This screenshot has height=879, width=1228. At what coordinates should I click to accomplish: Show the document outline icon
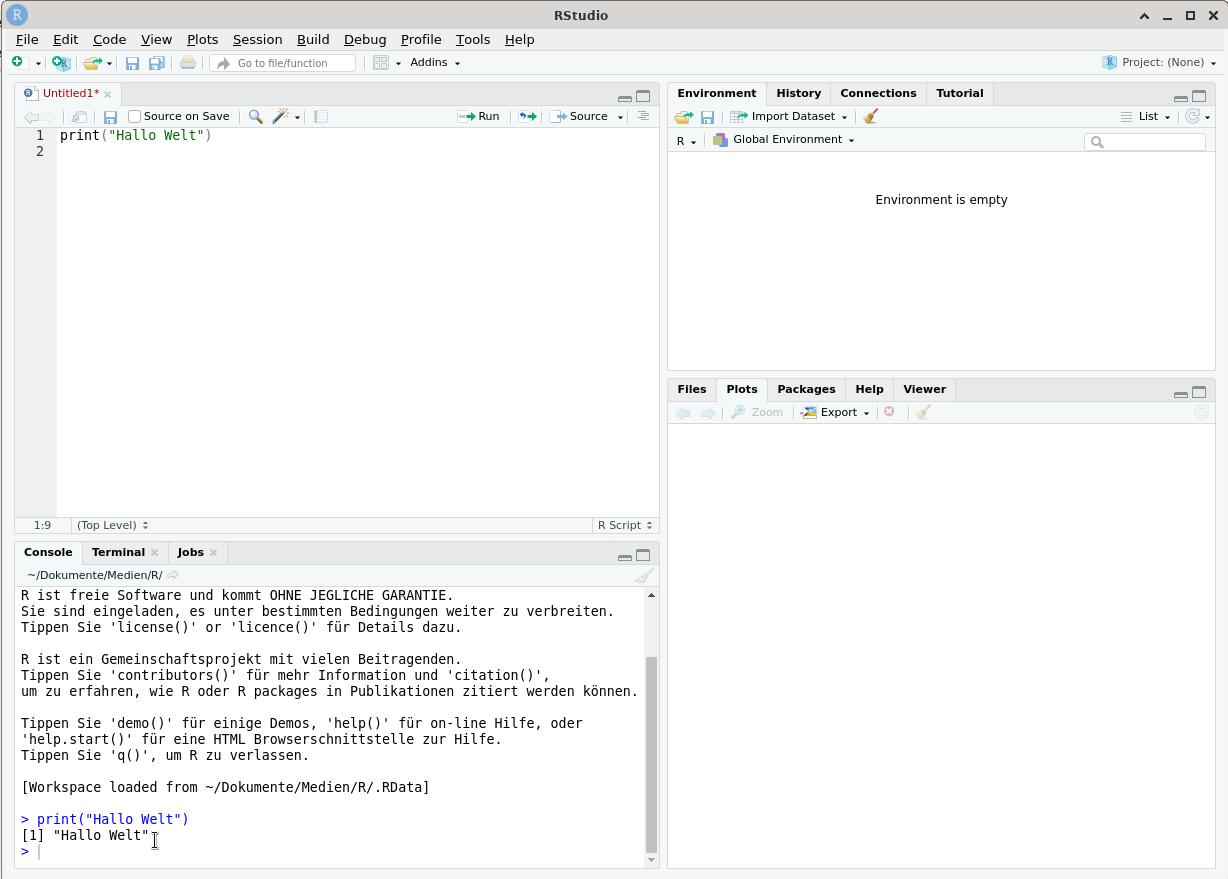[x=643, y=116]
